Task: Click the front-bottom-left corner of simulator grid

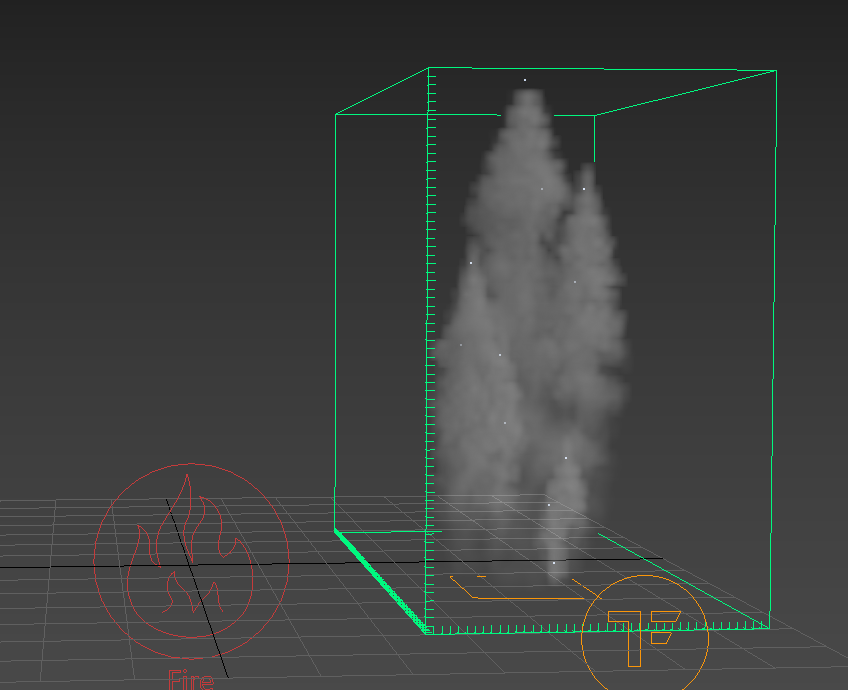Action: click(x=428, y=631)
